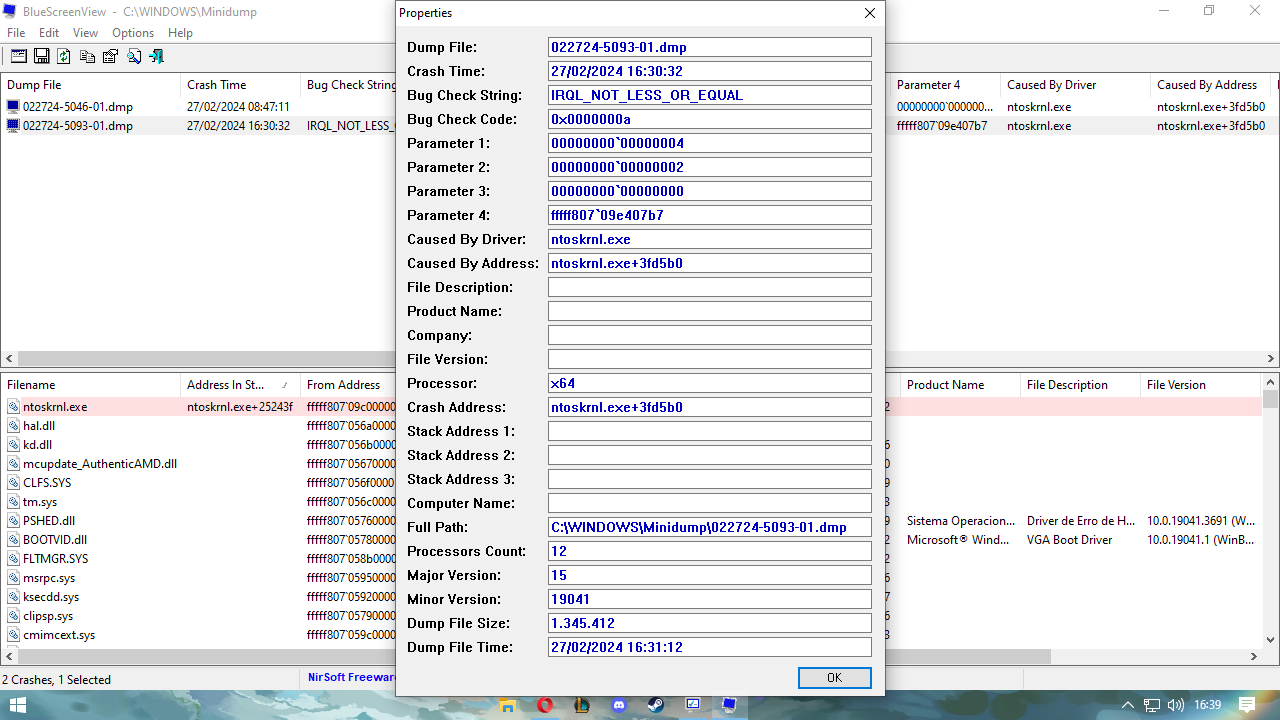
Task: Sort by Caused By Address column header
Action: 1210,85
